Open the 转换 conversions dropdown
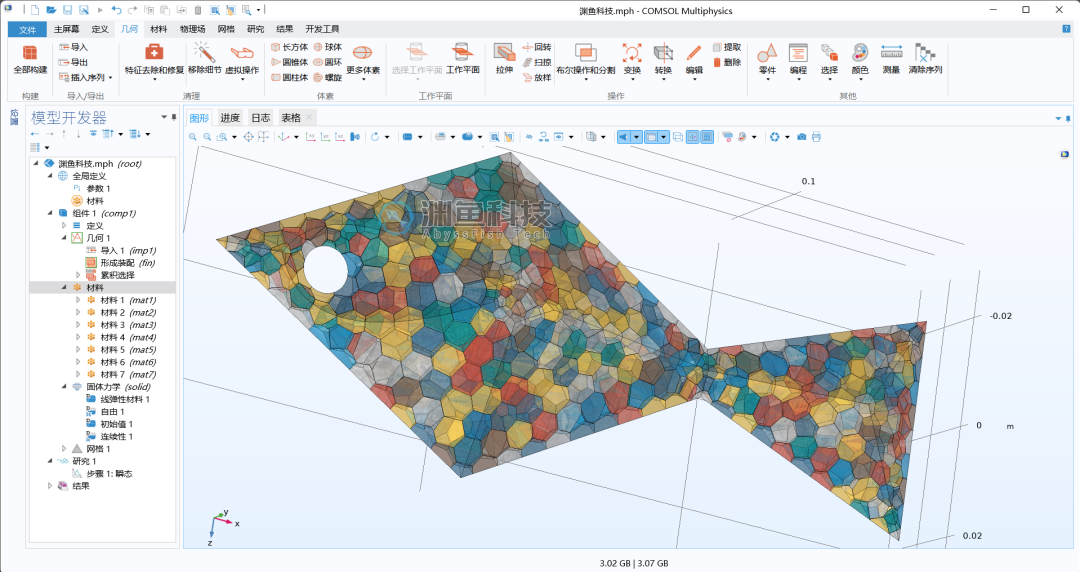 point(663,63)
